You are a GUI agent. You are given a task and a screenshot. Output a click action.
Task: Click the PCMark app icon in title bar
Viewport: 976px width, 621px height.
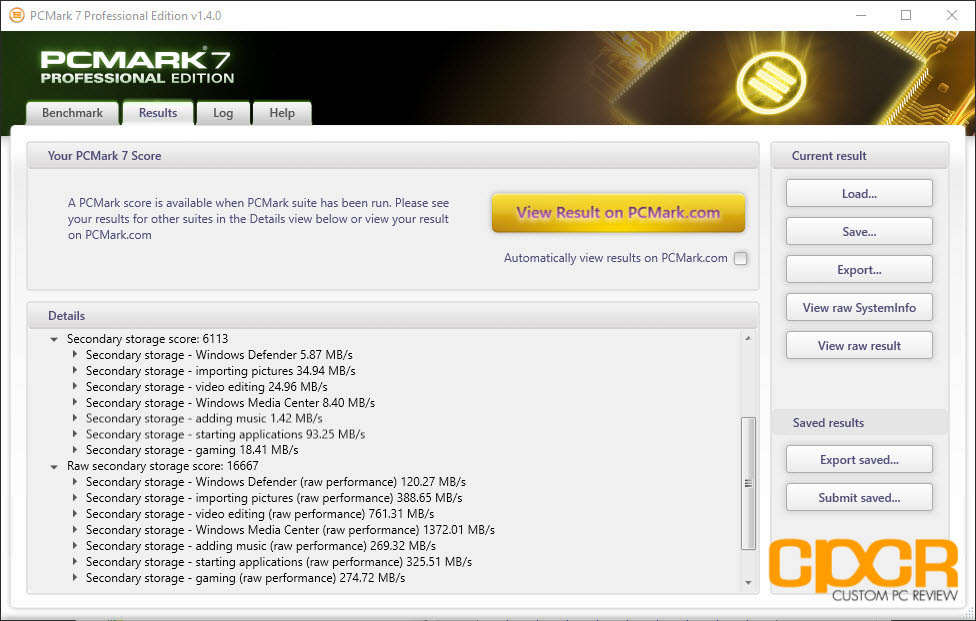(17, 15)
